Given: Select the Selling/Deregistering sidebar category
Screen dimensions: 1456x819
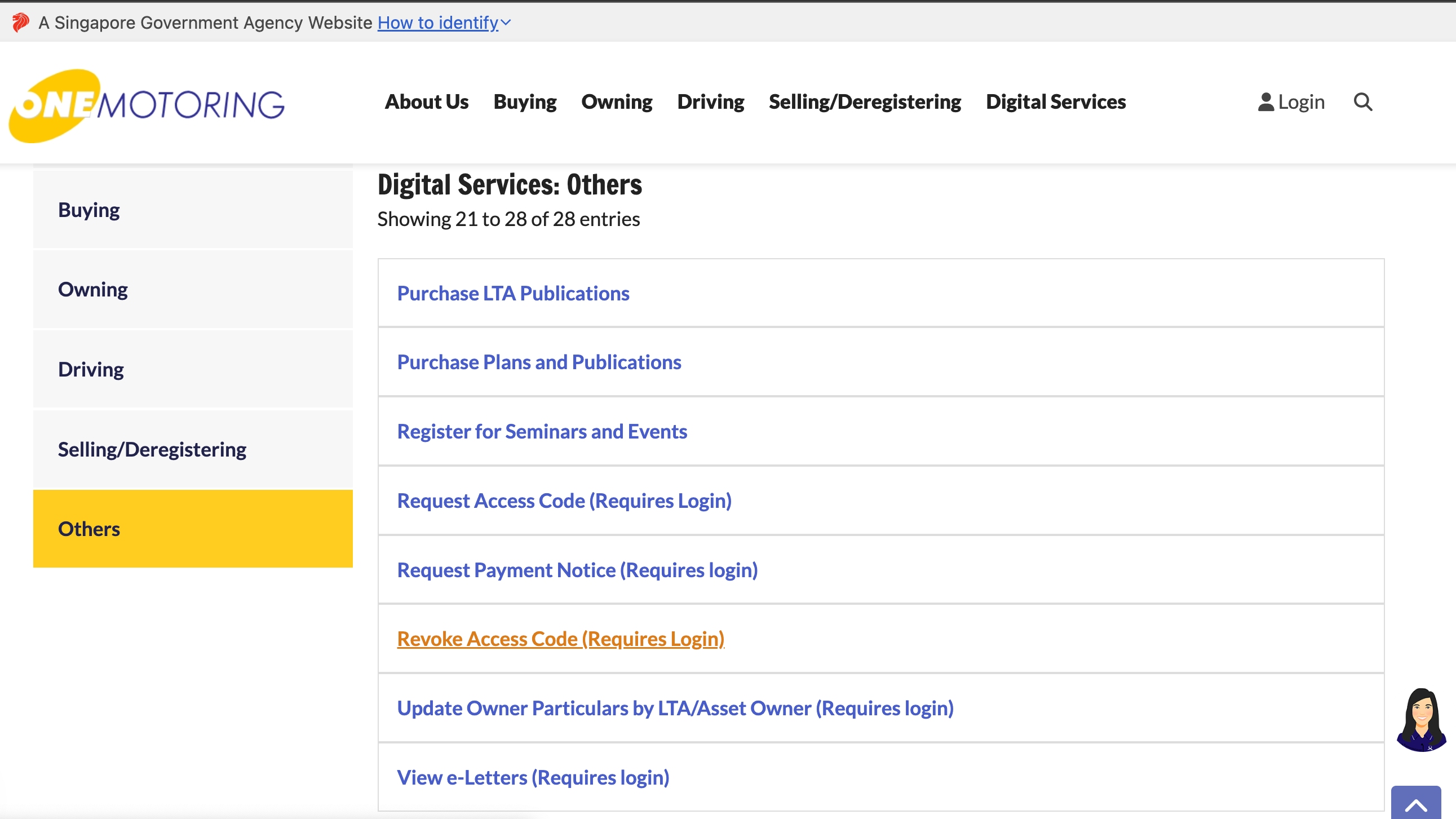Looking at the screenshot, I should point(152,449).
